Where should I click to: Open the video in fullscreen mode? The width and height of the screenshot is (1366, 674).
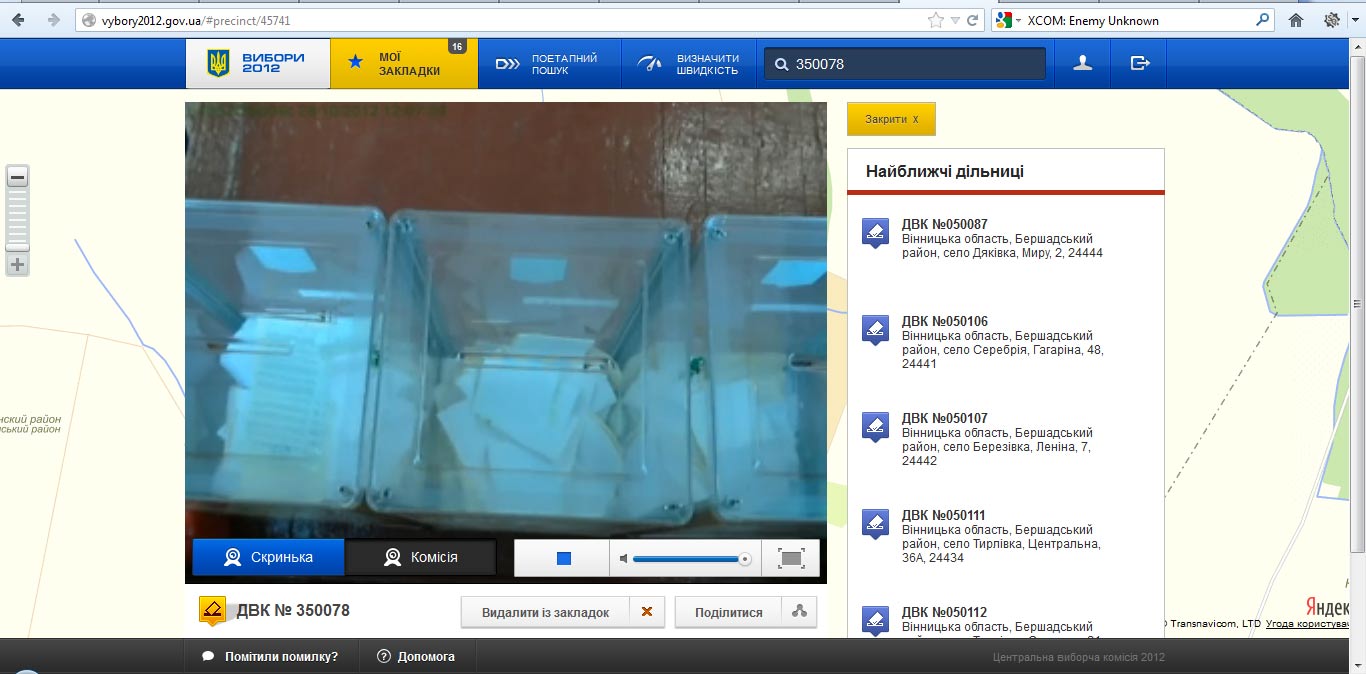(791, 558)
